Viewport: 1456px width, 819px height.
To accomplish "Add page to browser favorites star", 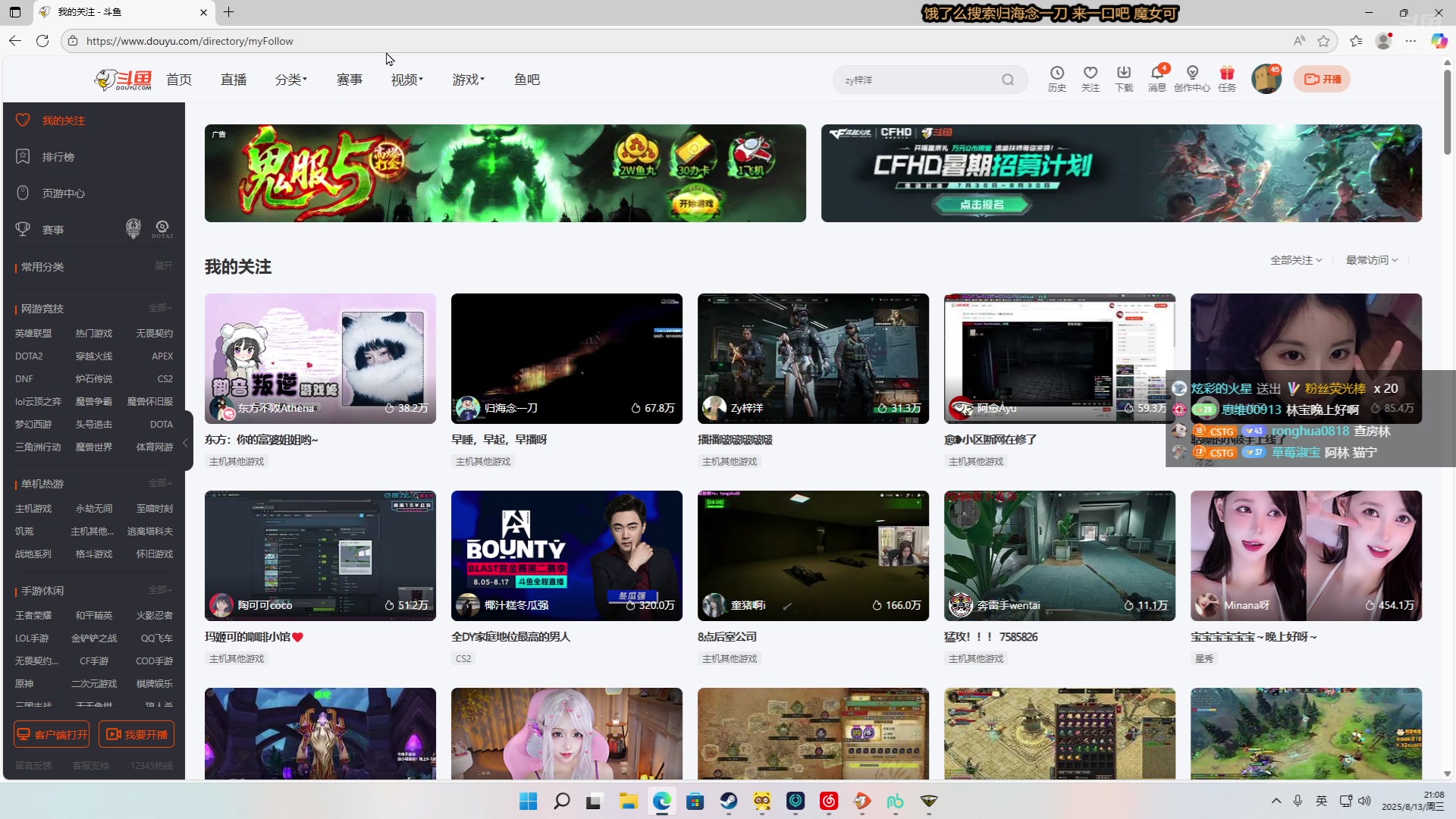I will (1324, 41).
